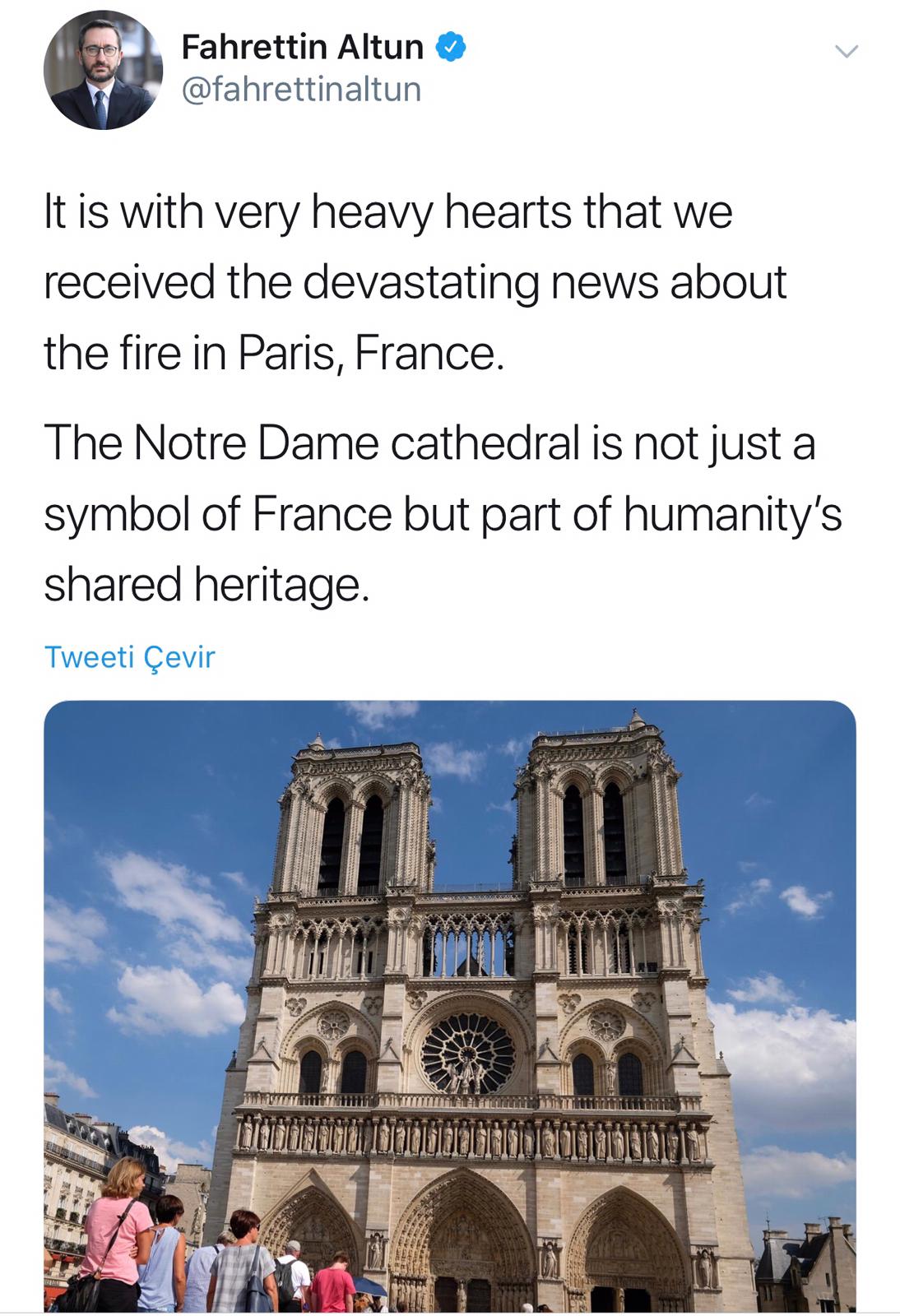
Task: Click the text "shared heritage."
Action: [202, 585]
